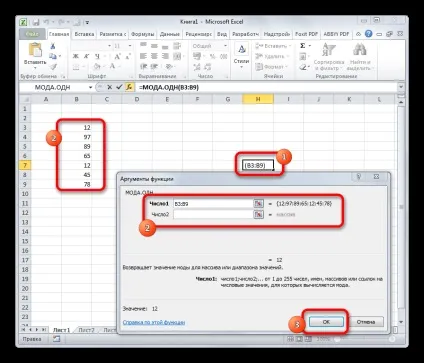
Task: Click the row 15 header
Action: (x=25, y=241)
